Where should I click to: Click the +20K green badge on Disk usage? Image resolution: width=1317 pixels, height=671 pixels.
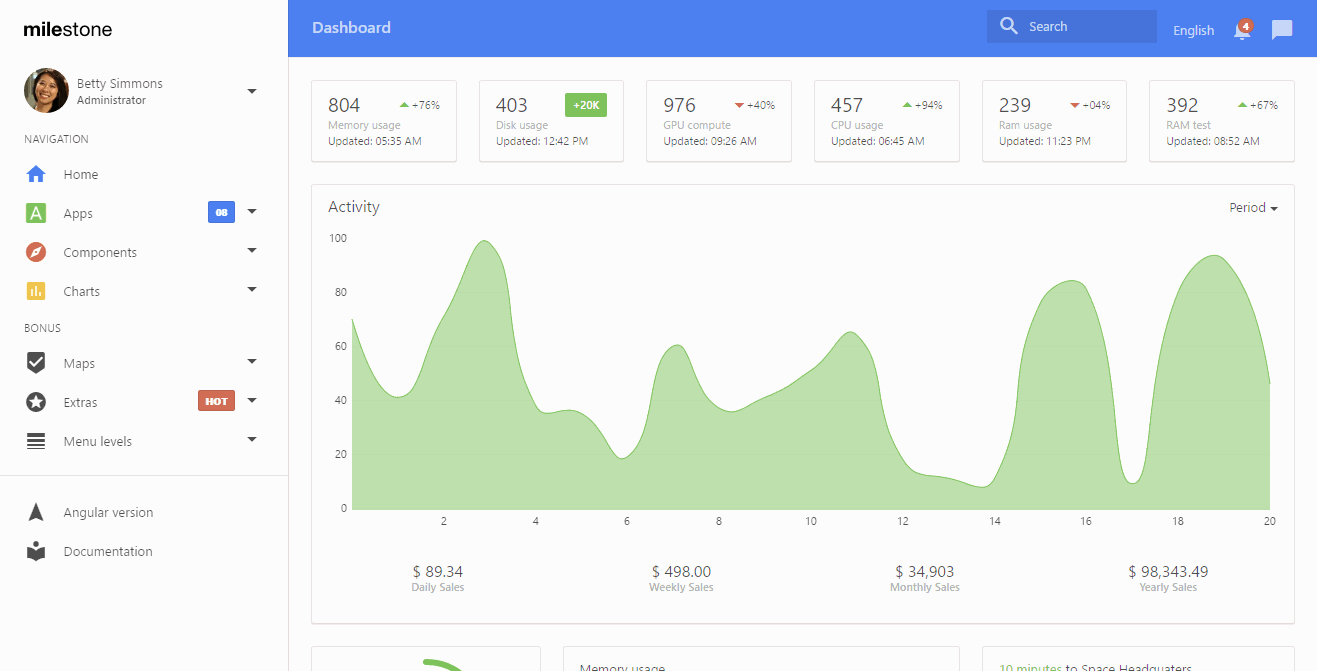click(x=585, y=104)
